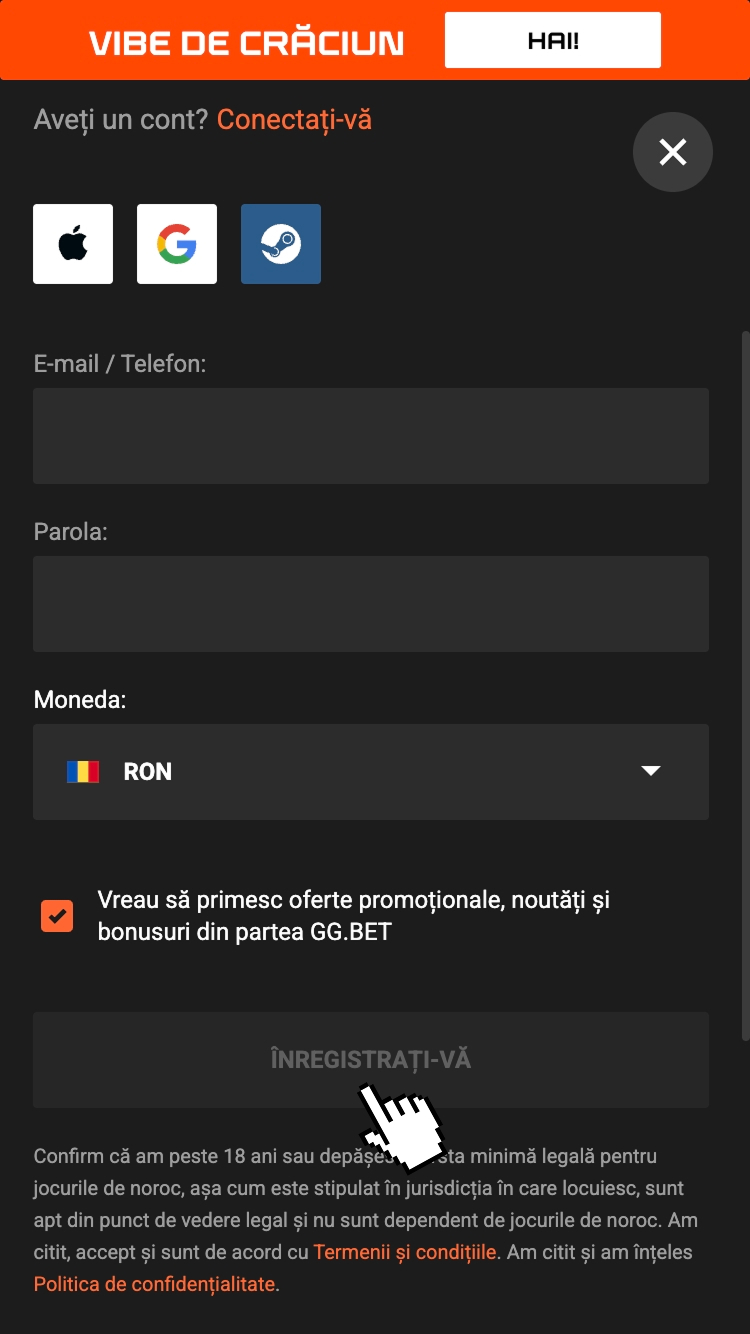The height and width of the screenshot is (1334, 750).
Task: Register using the Steam icon
Action: 281,244
